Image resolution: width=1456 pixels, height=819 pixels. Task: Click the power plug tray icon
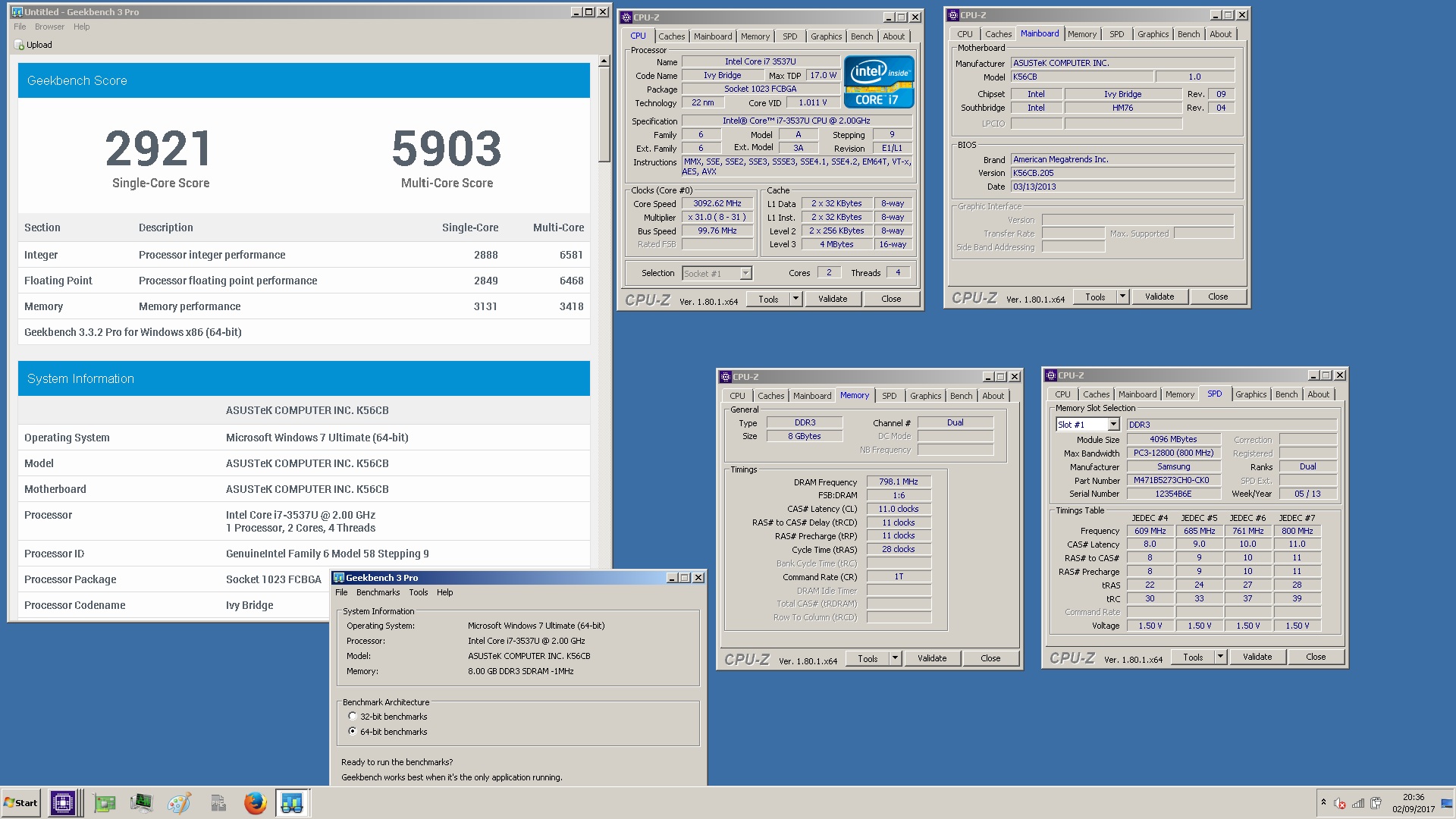[x=1376, y=803]
